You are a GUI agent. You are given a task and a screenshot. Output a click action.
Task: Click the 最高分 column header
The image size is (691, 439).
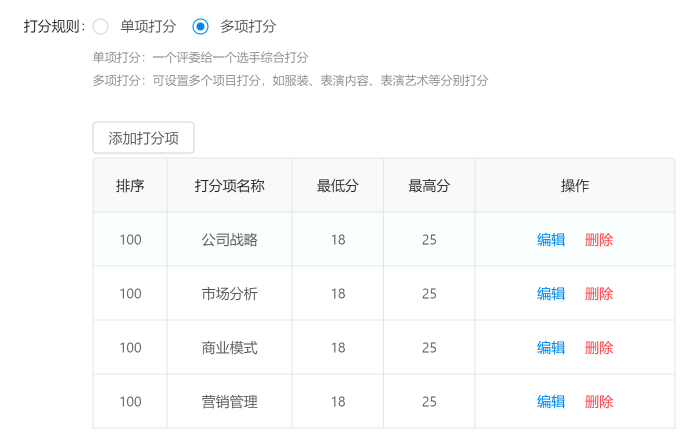pos(429,186)
